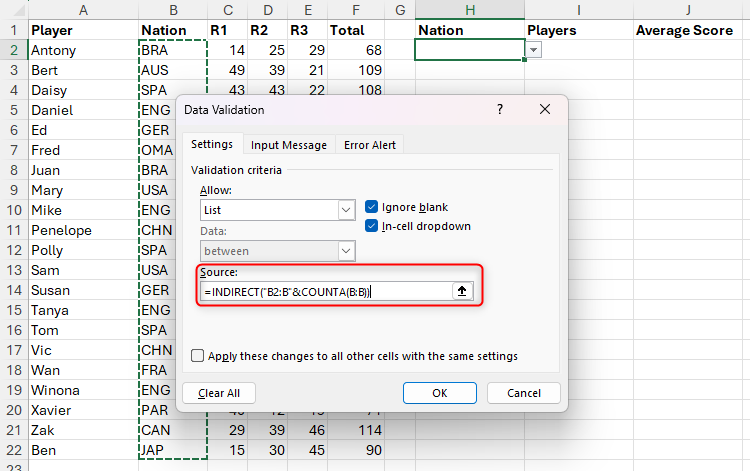Switch to the Input Message tab

tap(288, 145)
